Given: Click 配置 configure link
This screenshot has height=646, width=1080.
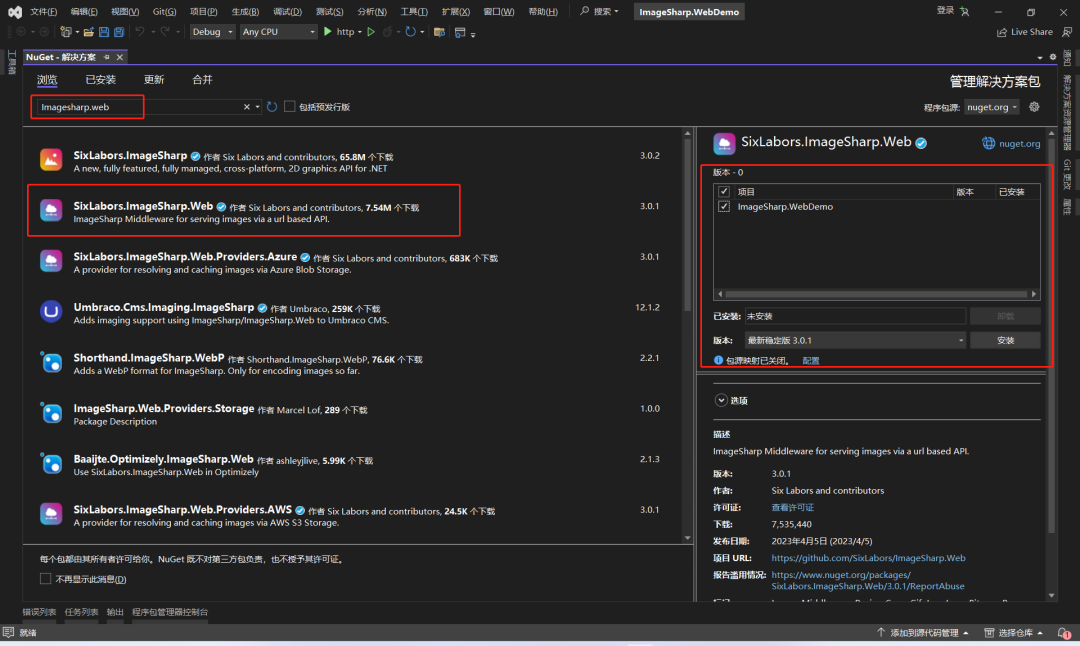Looking at the screenshot, I should coord(811,360).
